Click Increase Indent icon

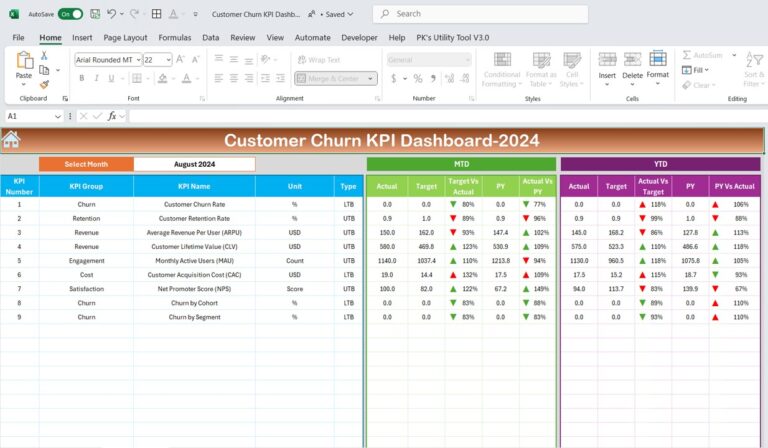[x=280, y=78]
